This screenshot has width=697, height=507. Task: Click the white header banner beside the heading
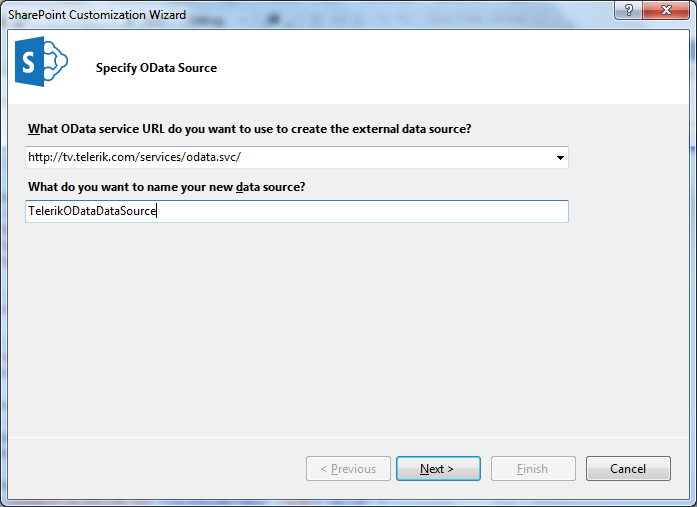tap(445, 67)
